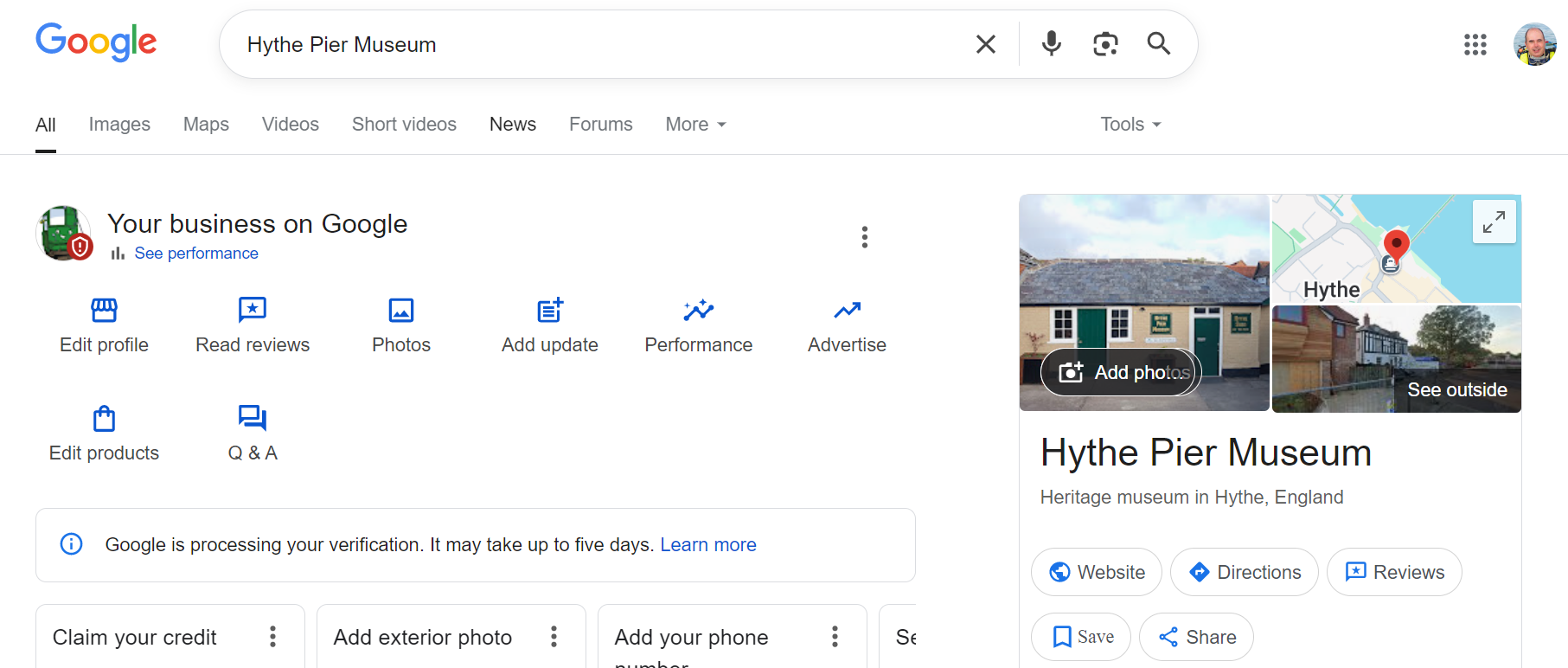Open options on Claim your credit card
The width and height of the screenshot is (1568, 668).
click(272, 637)
